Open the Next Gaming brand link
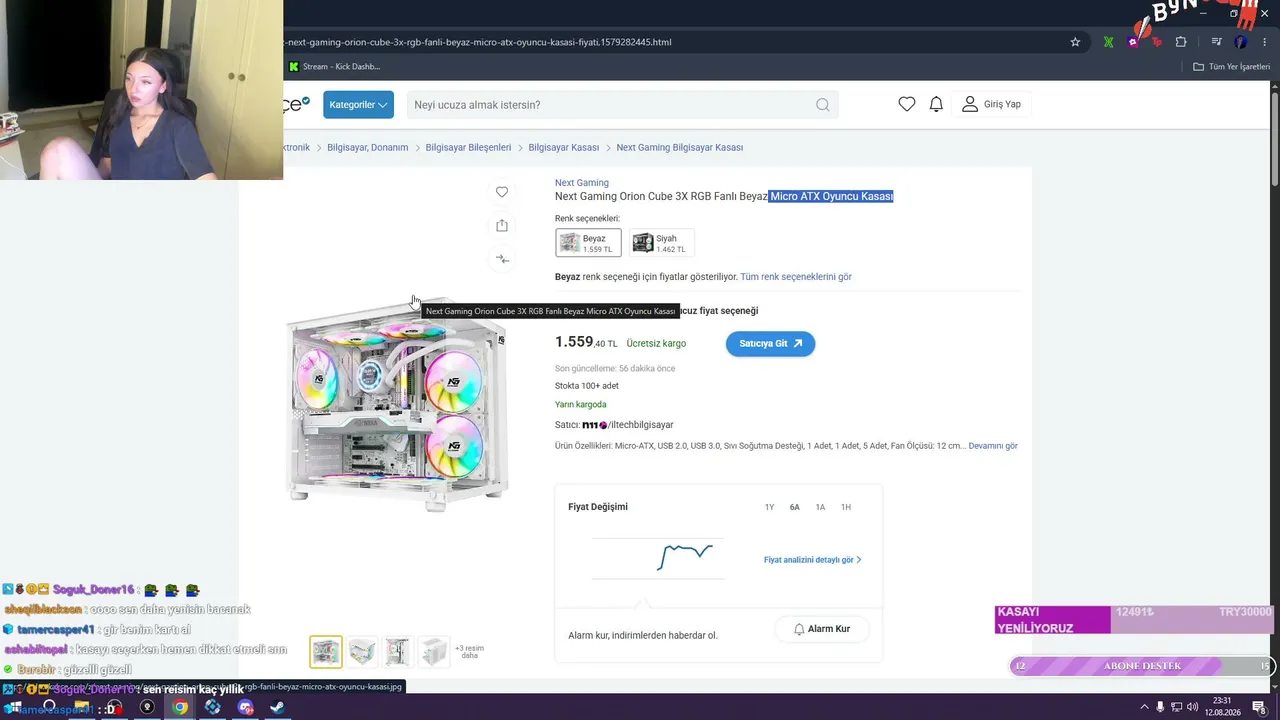The height and width of the screenshot is (720, 1280). tap(582, 183)
